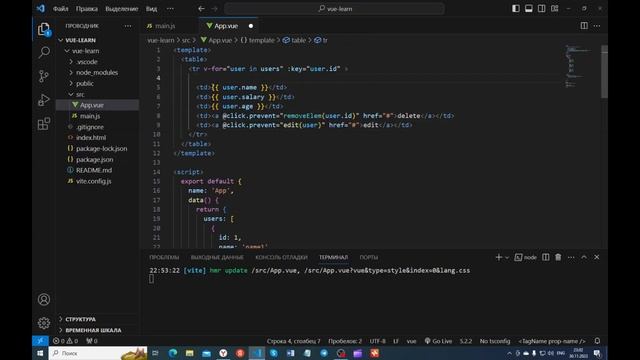The width and height of the screenshot is (640, 360).
Task: Open File Explorer from the taskbar
Action: 189,353
